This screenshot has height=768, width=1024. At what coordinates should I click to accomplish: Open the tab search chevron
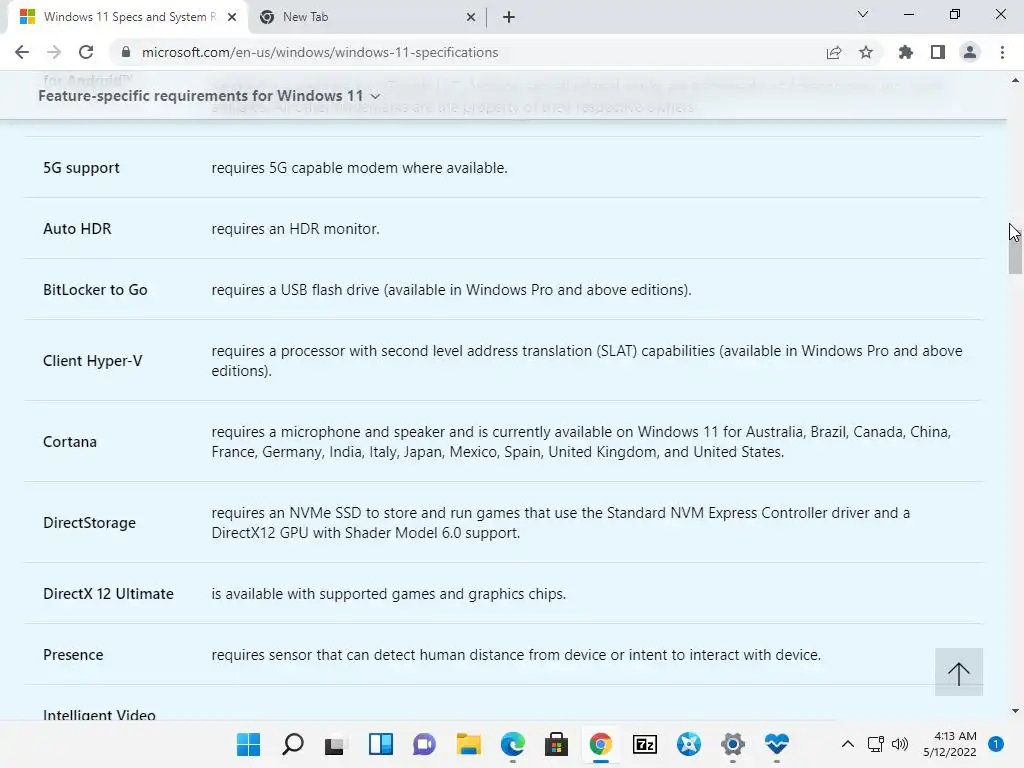[863, 14]
